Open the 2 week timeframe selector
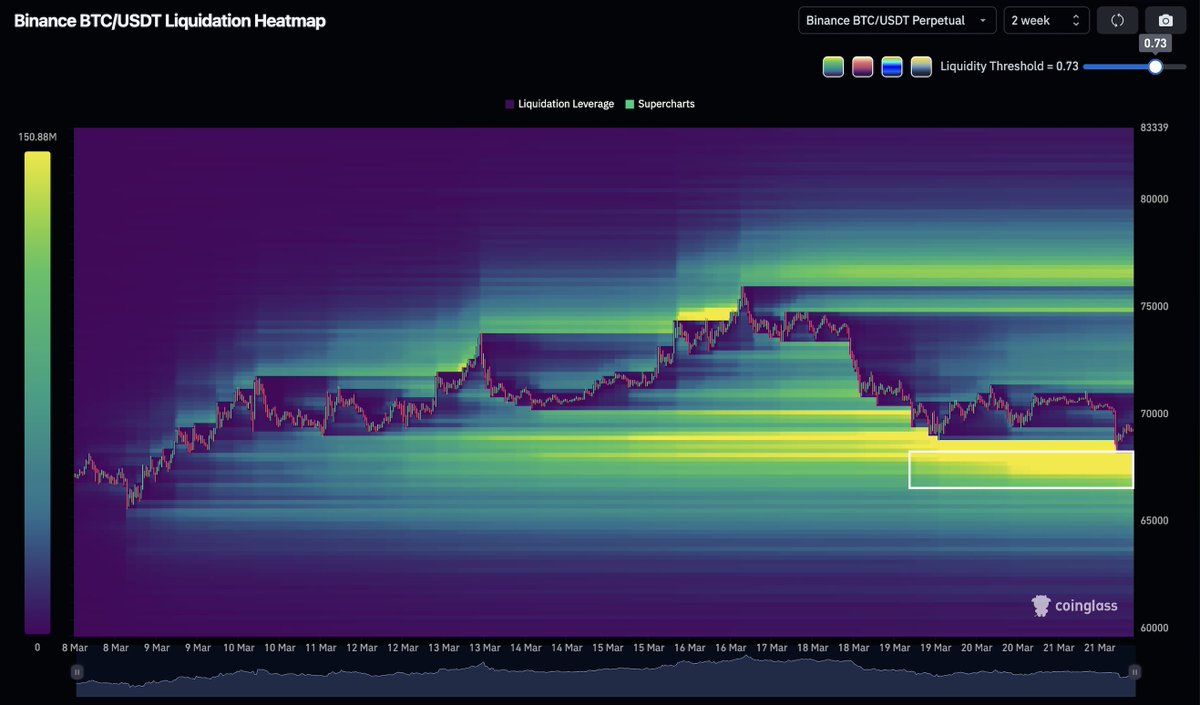Viewport: 1200px width, 705px height. tap(1046, 20)
